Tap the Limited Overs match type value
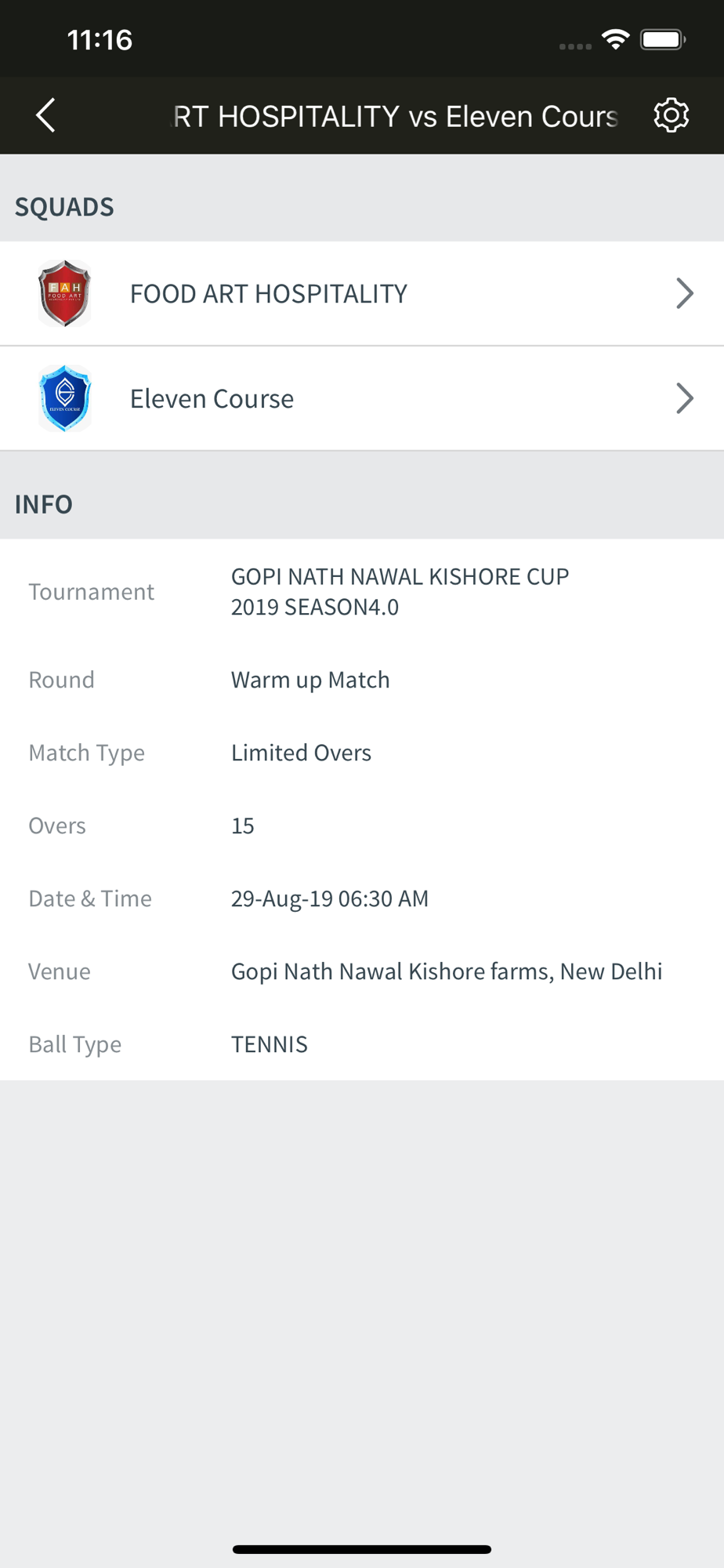 click(x=301, y=753)
